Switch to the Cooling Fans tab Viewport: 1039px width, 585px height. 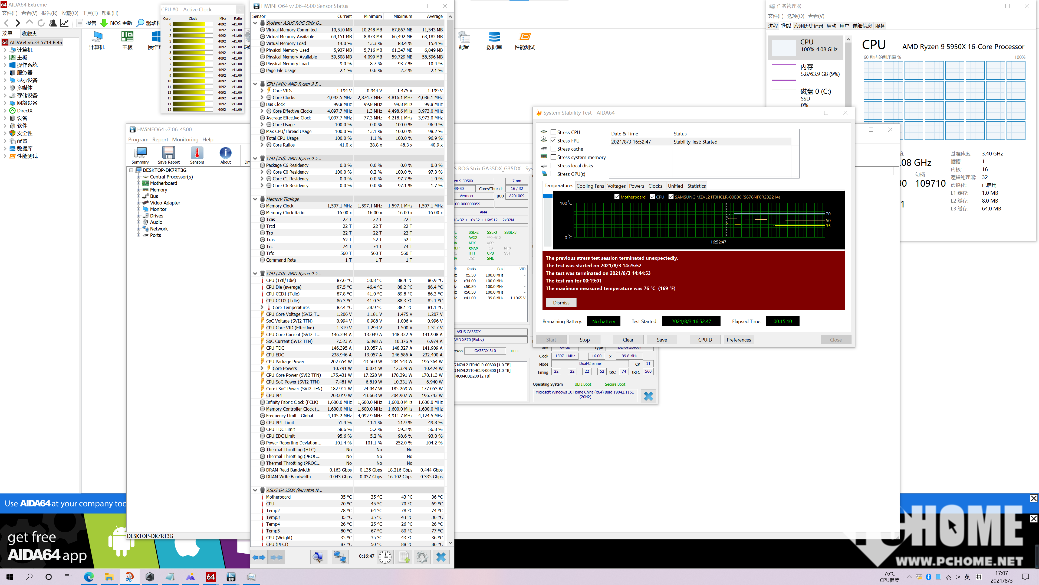point(590,186)
